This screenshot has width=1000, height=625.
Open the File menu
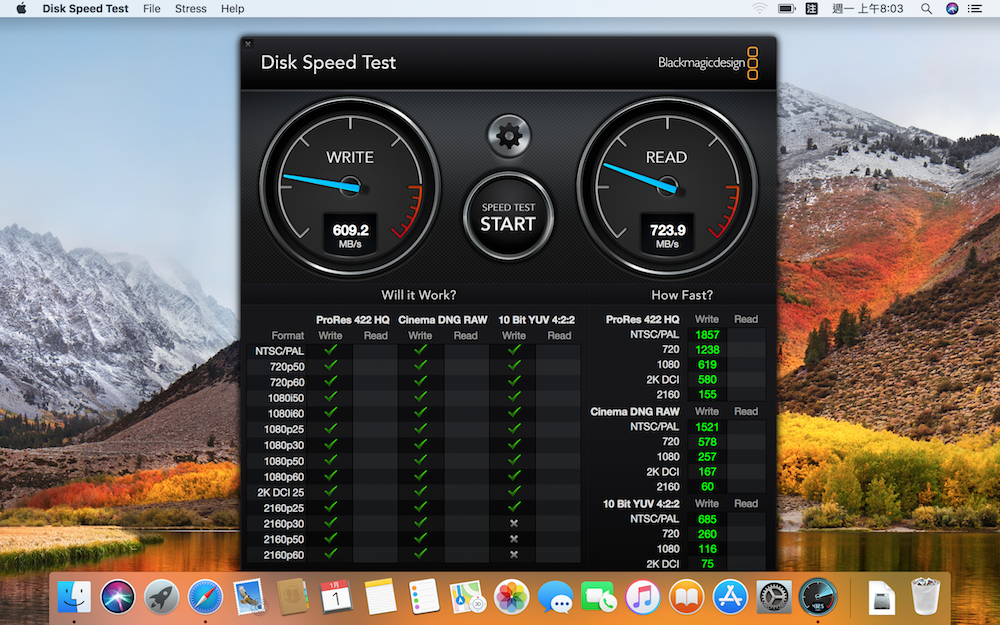151,9
